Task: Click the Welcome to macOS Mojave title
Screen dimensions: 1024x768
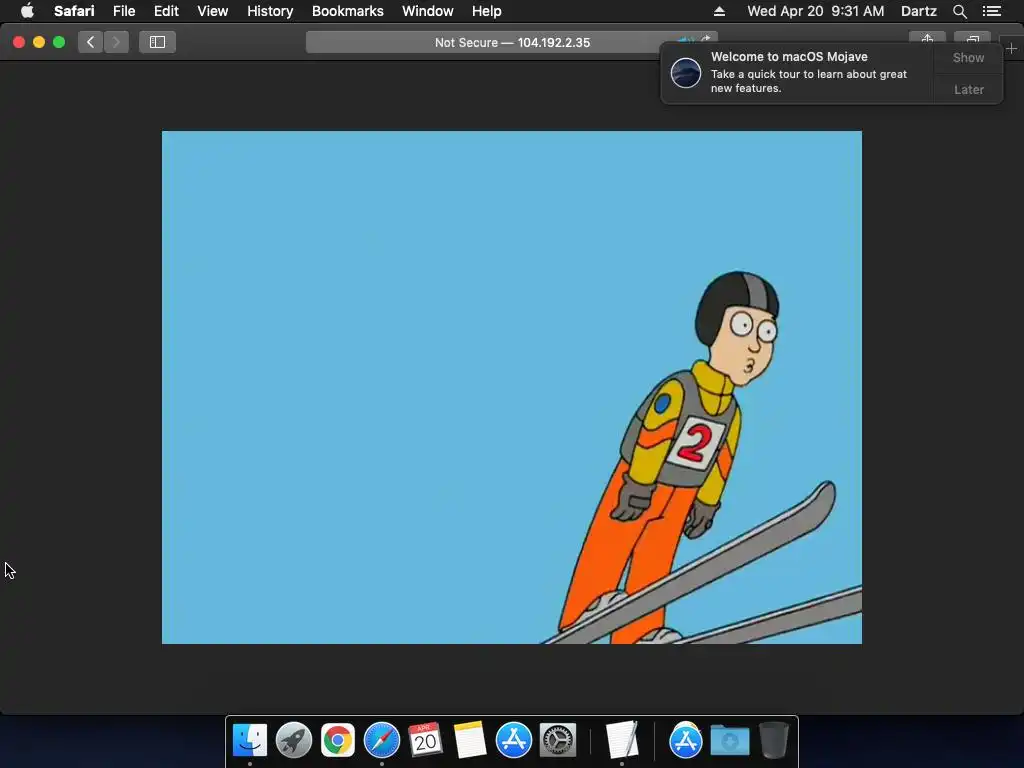Action: (789, 57)
